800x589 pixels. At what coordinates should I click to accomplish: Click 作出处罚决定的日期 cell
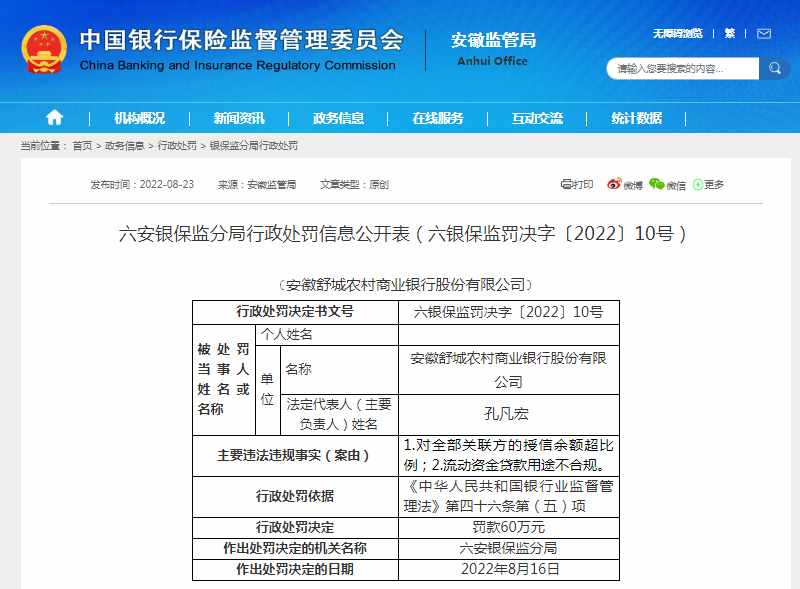pos(295,570)
